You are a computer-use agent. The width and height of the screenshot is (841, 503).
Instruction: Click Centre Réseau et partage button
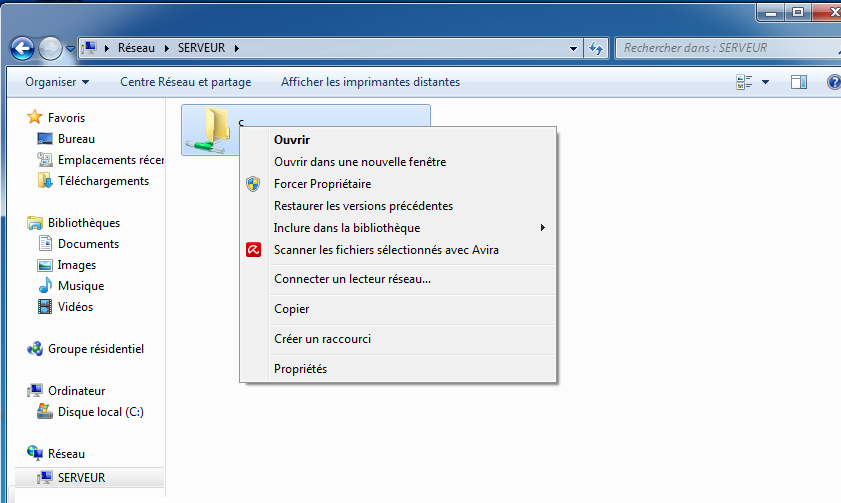coord(185,82)
